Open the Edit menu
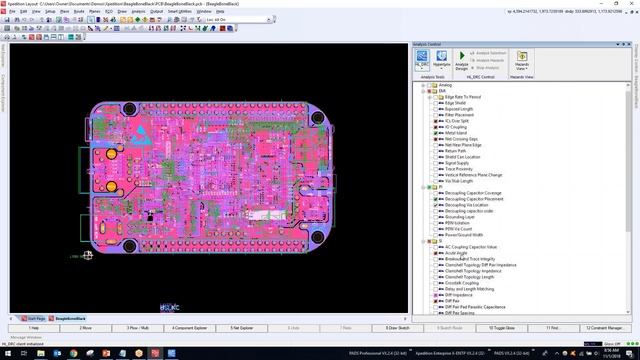This screenshot has width=640, height=360. pos(24,11)
